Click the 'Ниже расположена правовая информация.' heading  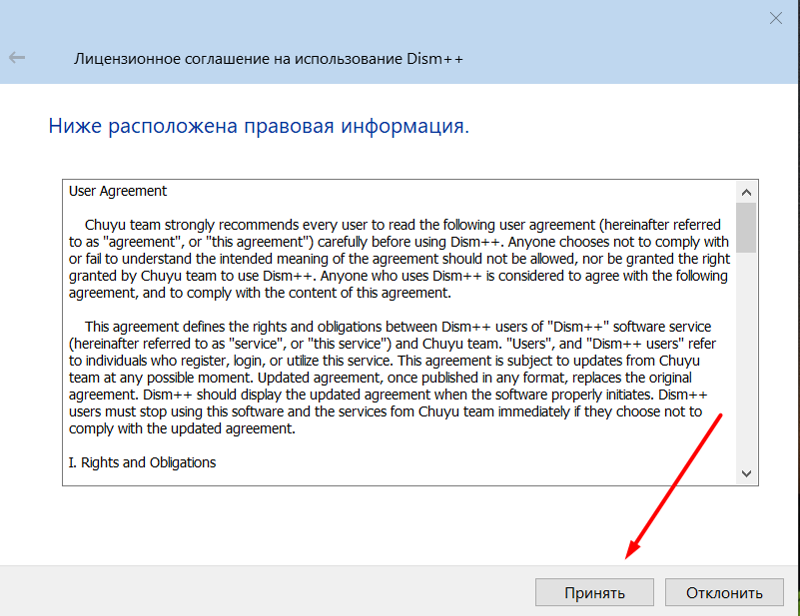pyautogui.click(x=259, y=126)
